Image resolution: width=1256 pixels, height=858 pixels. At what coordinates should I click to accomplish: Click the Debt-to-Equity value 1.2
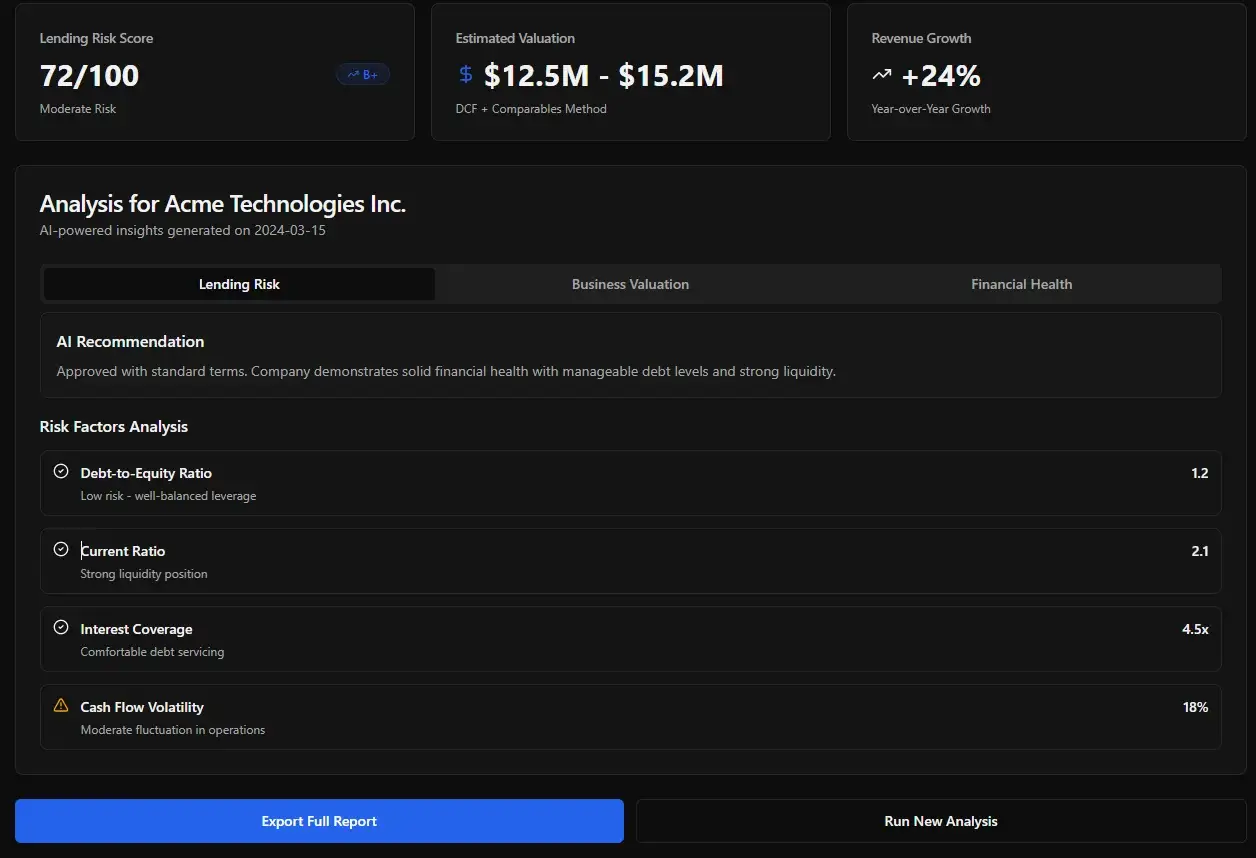(1199, 473)
